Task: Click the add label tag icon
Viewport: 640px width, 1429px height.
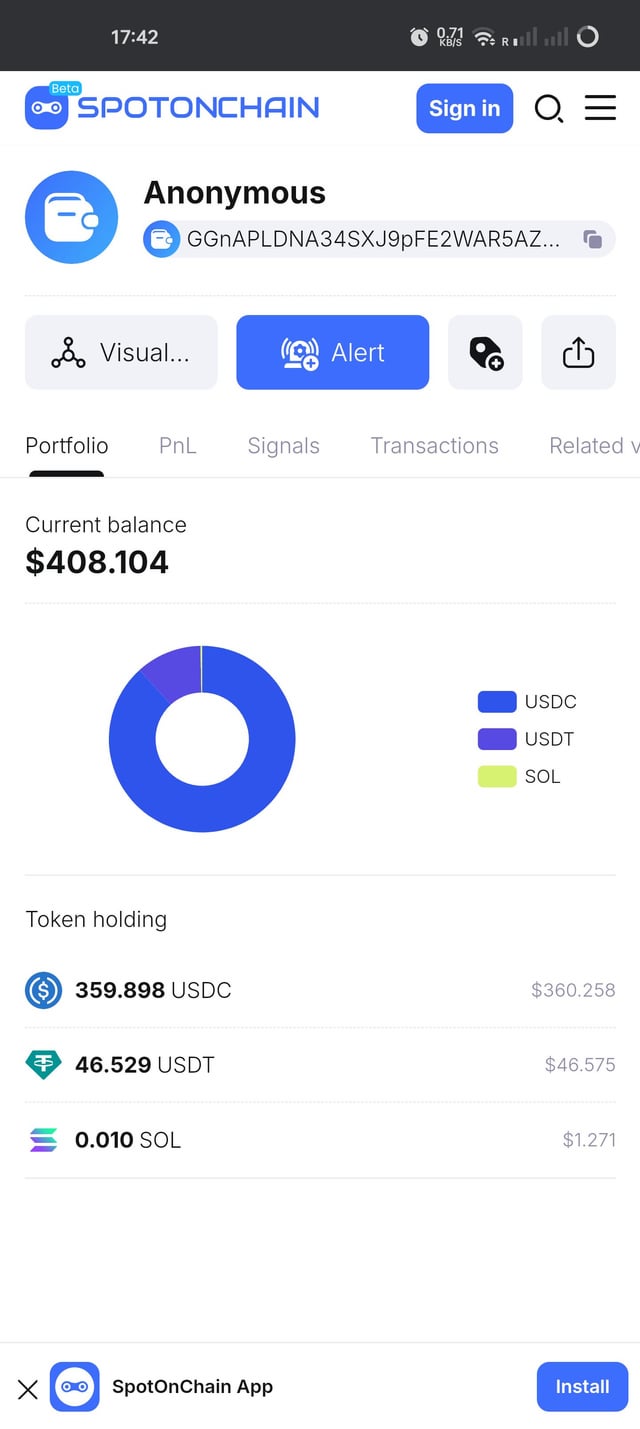Action: click(x=485, y=352)
